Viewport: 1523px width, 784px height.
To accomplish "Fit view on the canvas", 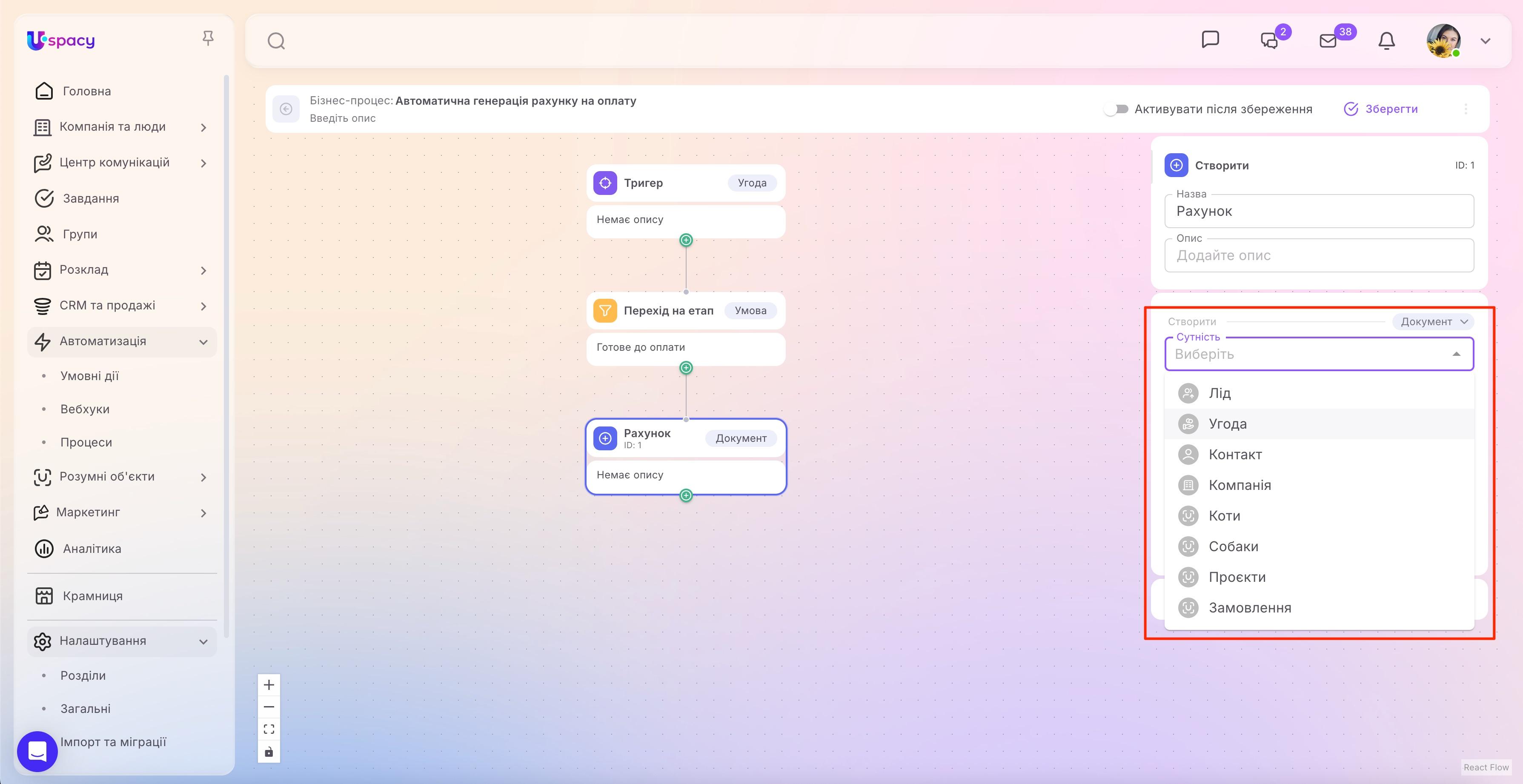I will [269, 729].
